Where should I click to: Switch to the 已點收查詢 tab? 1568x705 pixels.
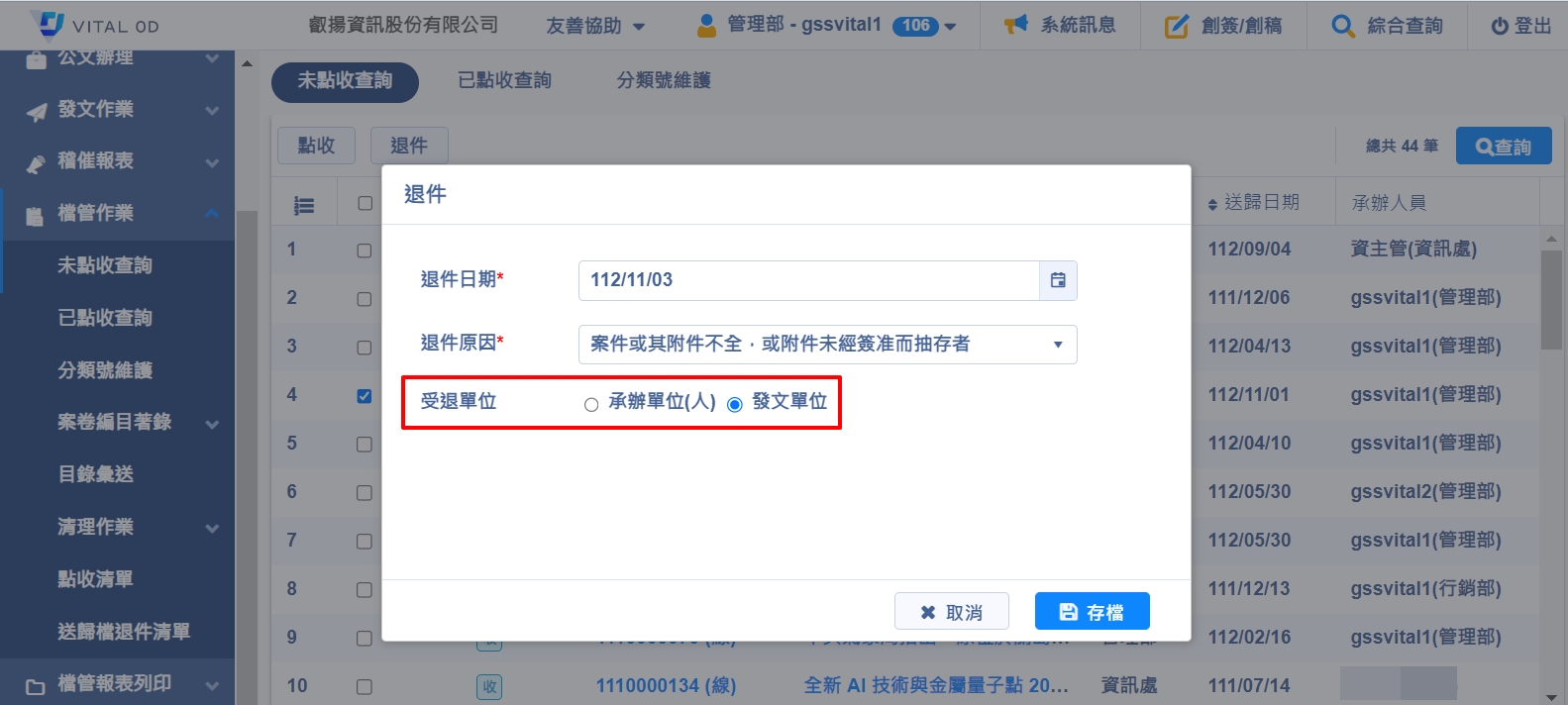point(504,80)
